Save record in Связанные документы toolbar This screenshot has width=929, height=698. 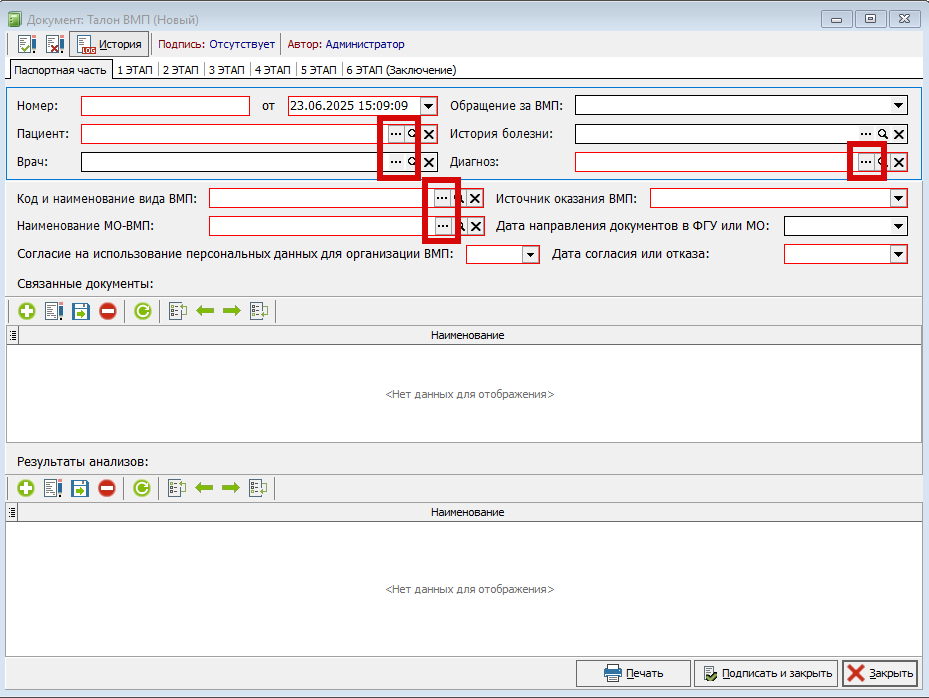(x=81, y=311)
